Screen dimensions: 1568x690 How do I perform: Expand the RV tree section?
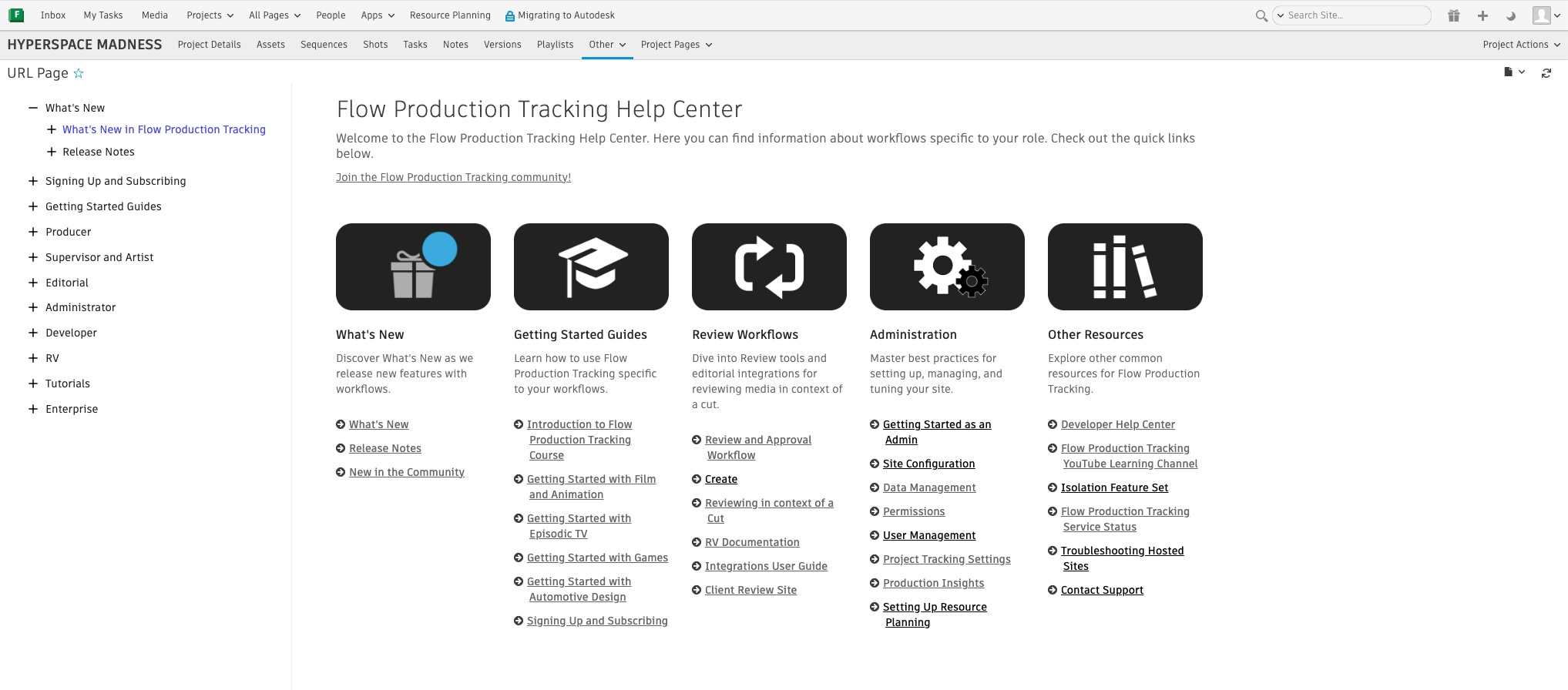[32, 358]
